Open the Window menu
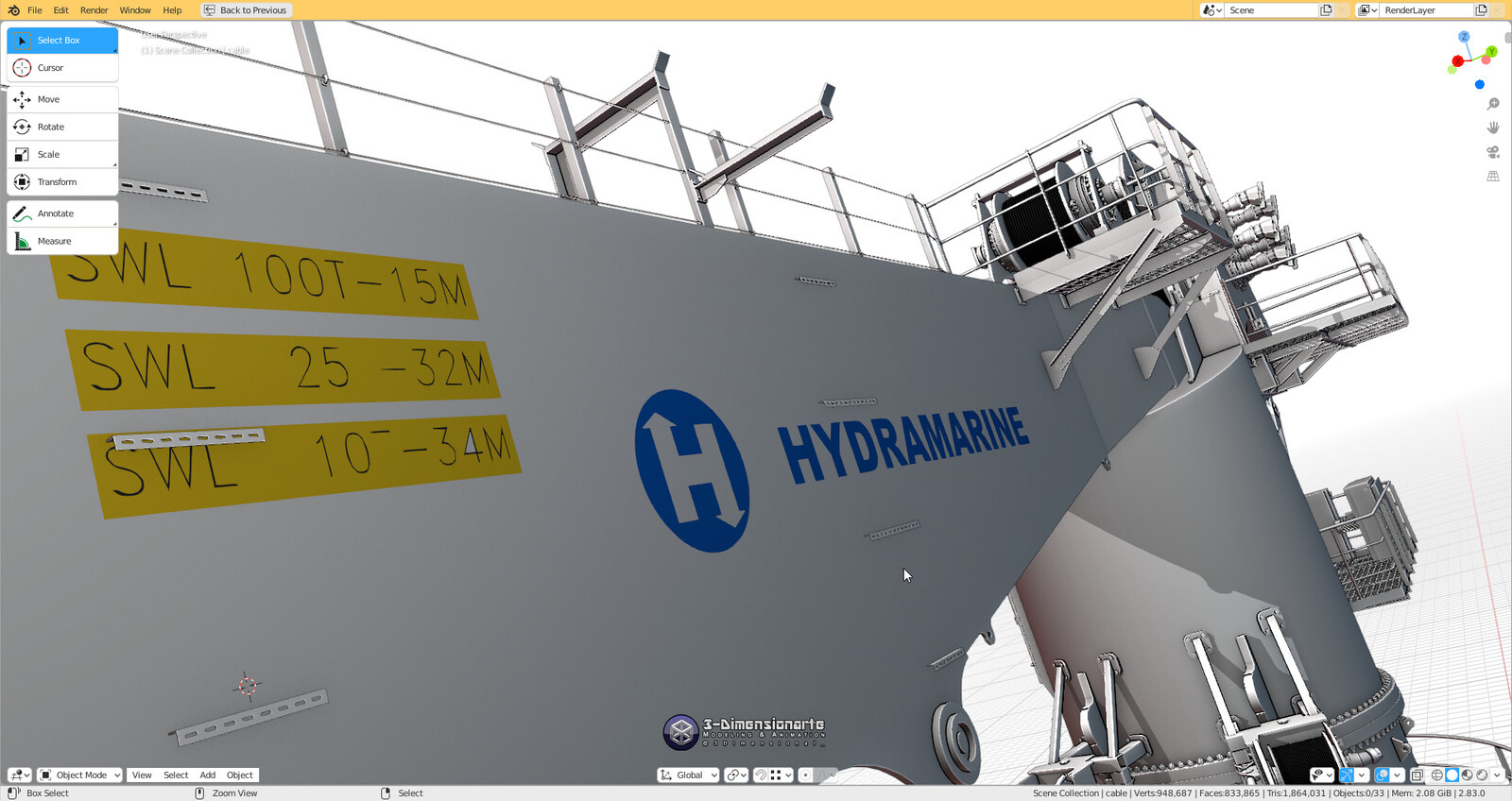 tap(135, 10)
